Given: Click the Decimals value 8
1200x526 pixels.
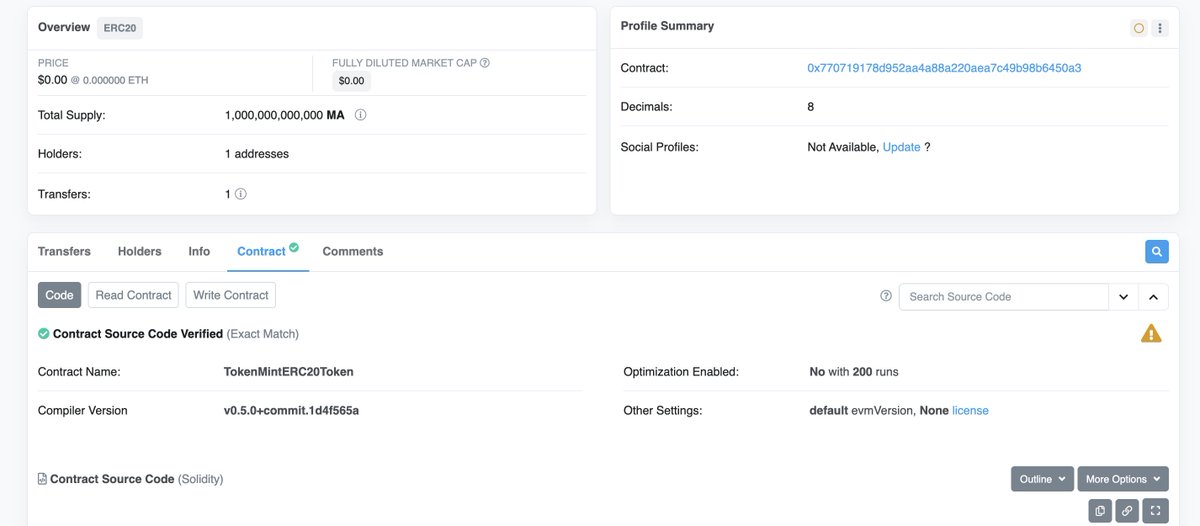Looking at the screenshot, I should coord(811,107).
